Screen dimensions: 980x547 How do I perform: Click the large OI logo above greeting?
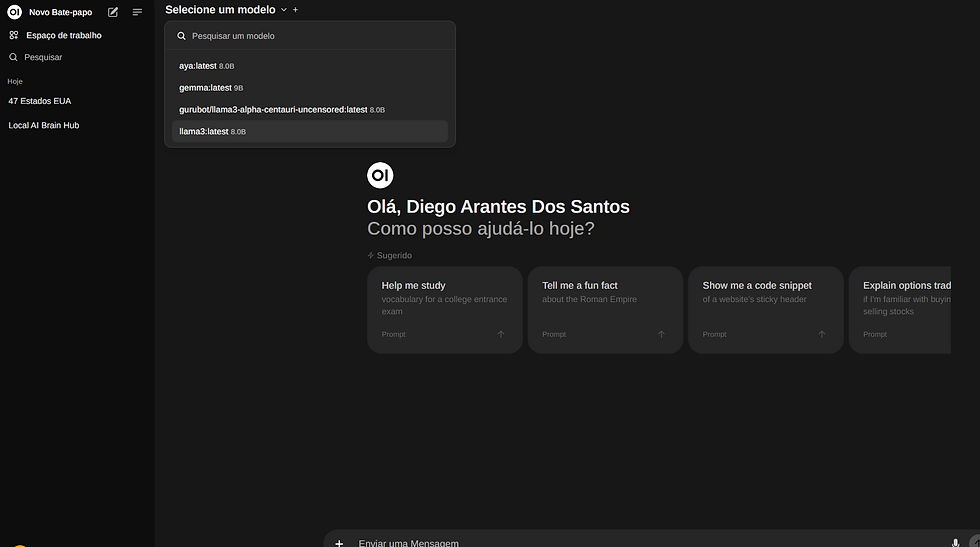click(x=380, y=175)
